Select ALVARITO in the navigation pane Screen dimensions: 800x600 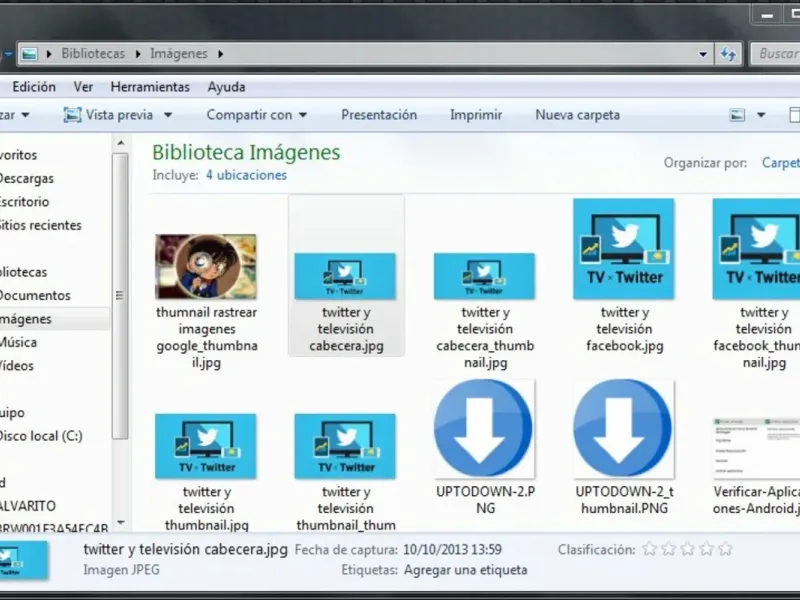pos(28,506)
